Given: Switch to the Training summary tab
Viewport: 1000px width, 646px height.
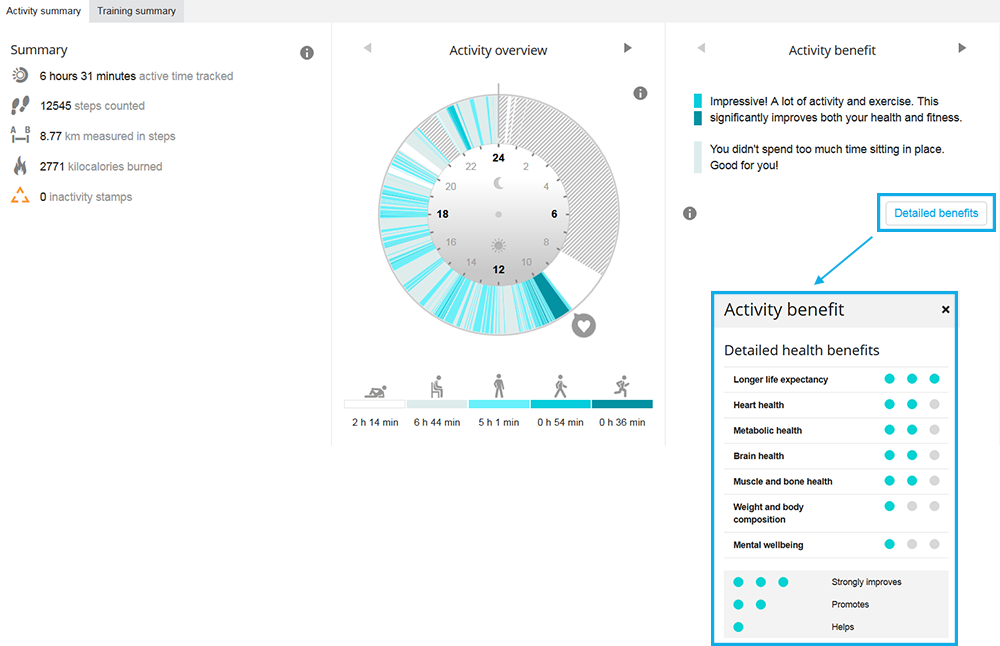Looking at the screenshot, I should coord(136,11).
